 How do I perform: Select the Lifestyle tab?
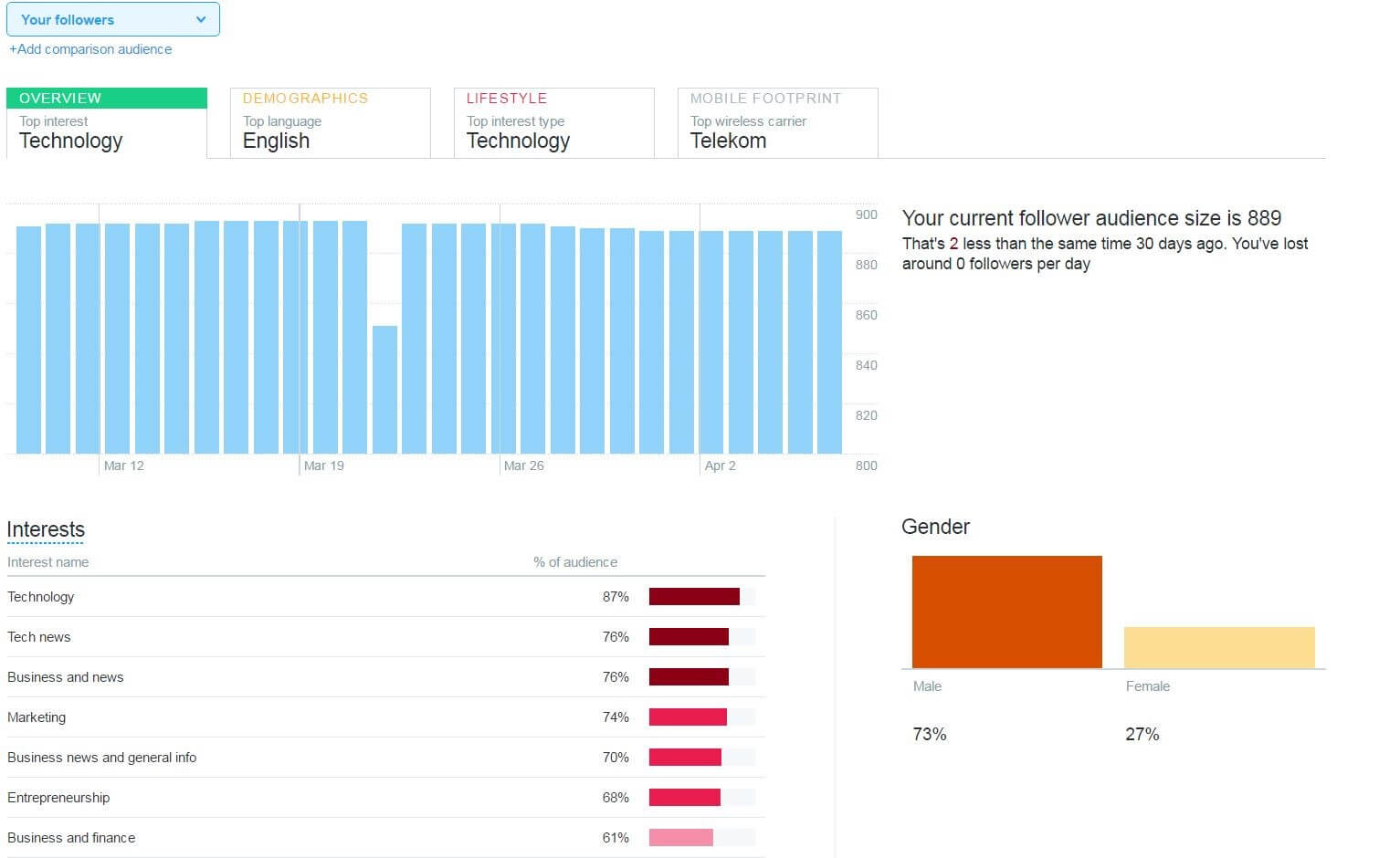click(x=553, y=122)
